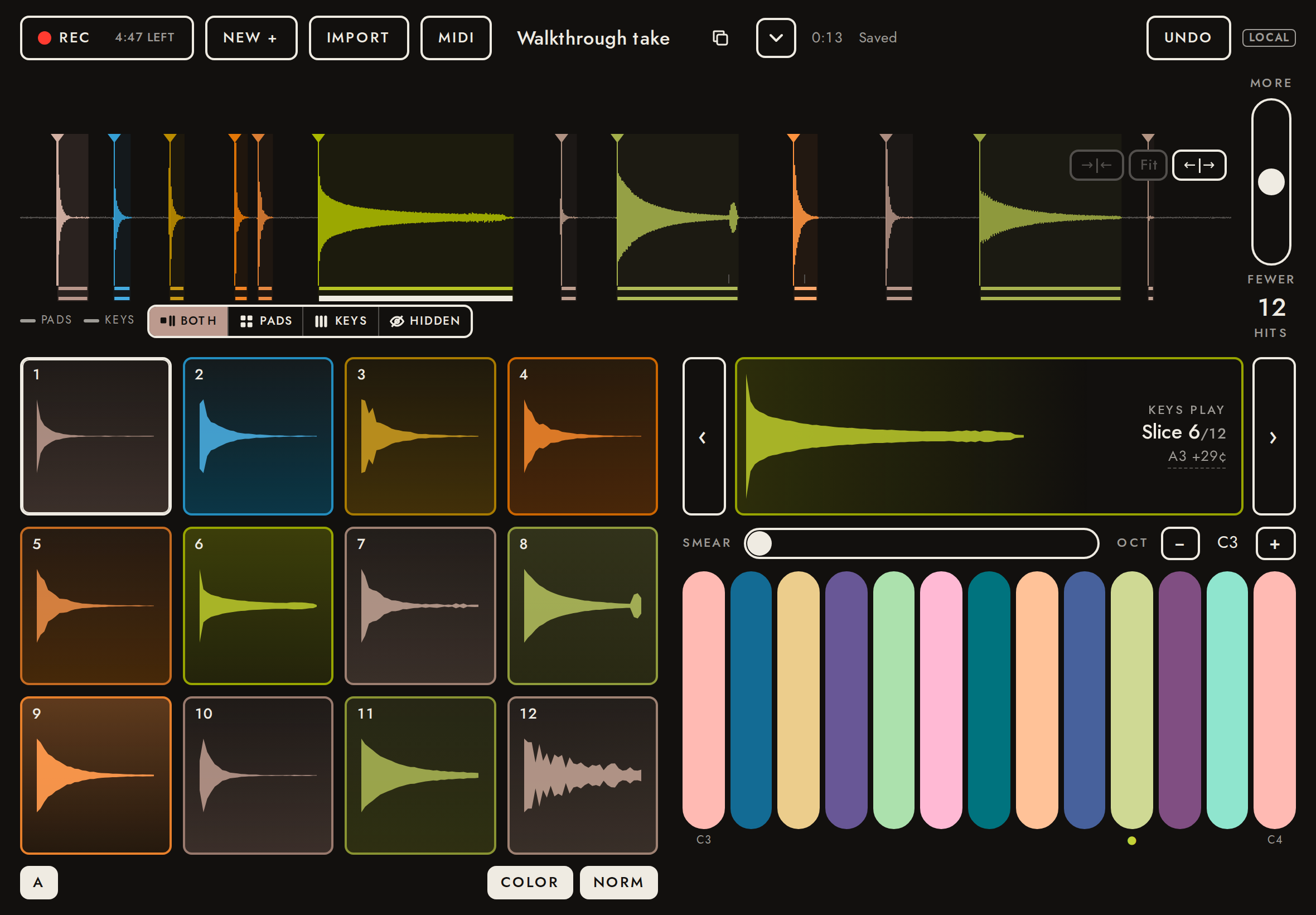The width and height of the screenshot is (1316, 915).
Task: Trigger pad 6 green waveform
Action: (x=258, y=606)
